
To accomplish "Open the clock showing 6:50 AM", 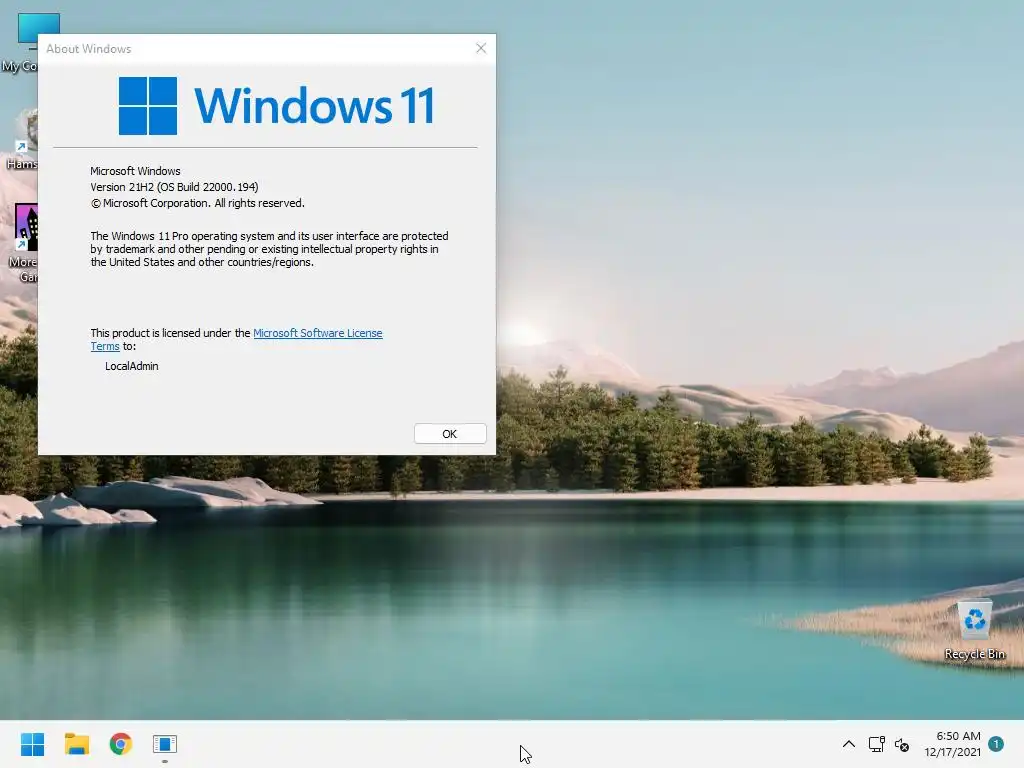I will (952, 744).
